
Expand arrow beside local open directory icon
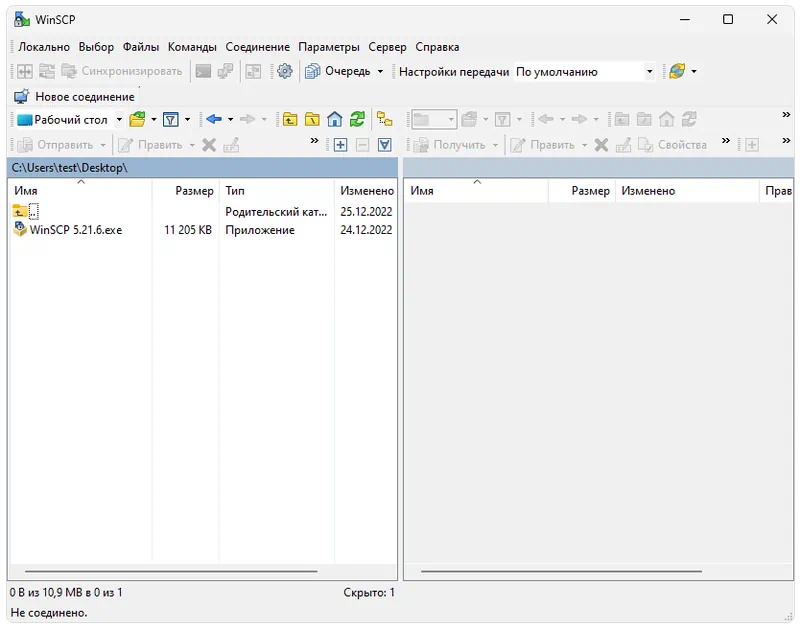154,120
